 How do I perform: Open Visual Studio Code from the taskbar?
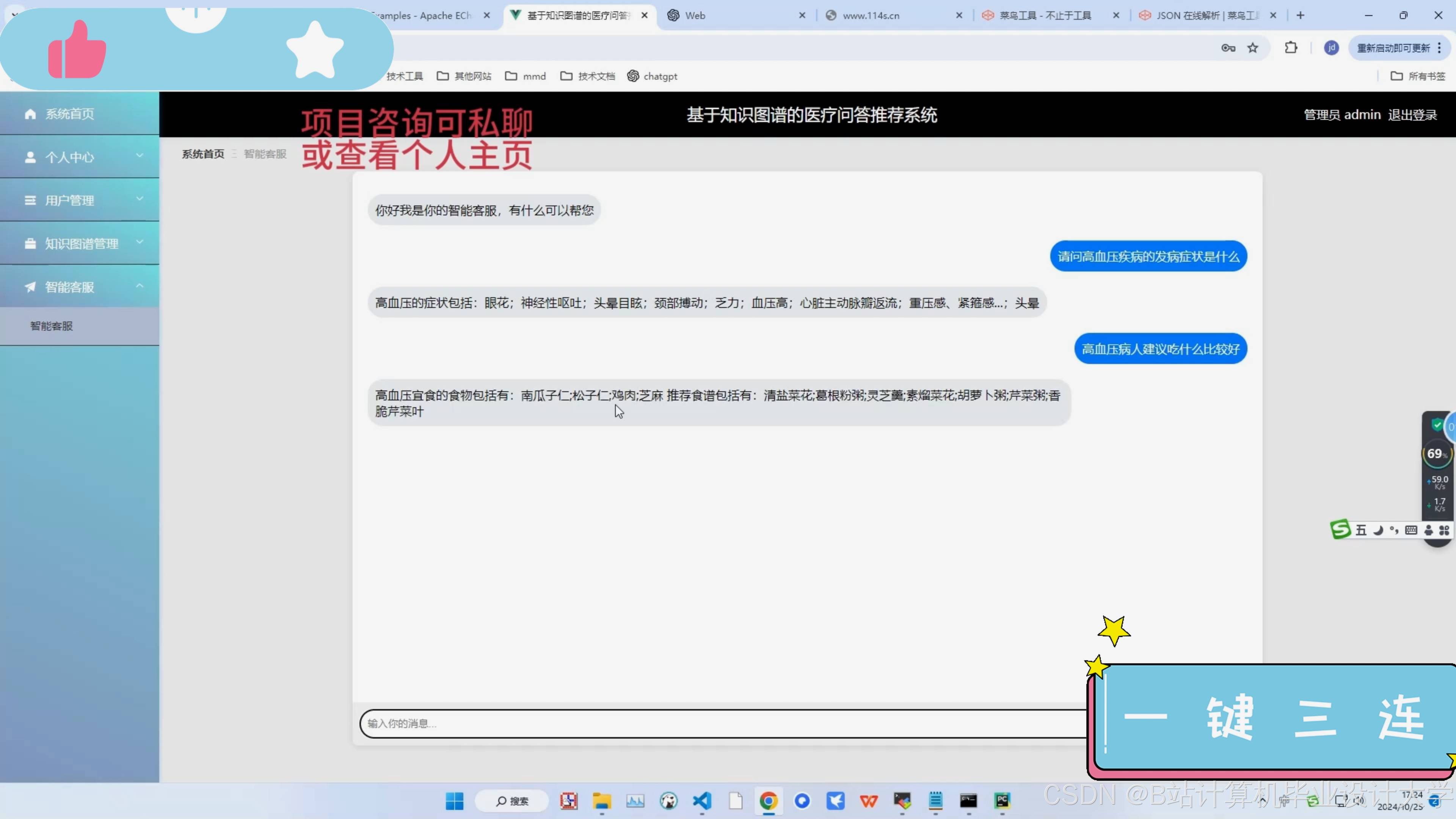pos(702,801)
